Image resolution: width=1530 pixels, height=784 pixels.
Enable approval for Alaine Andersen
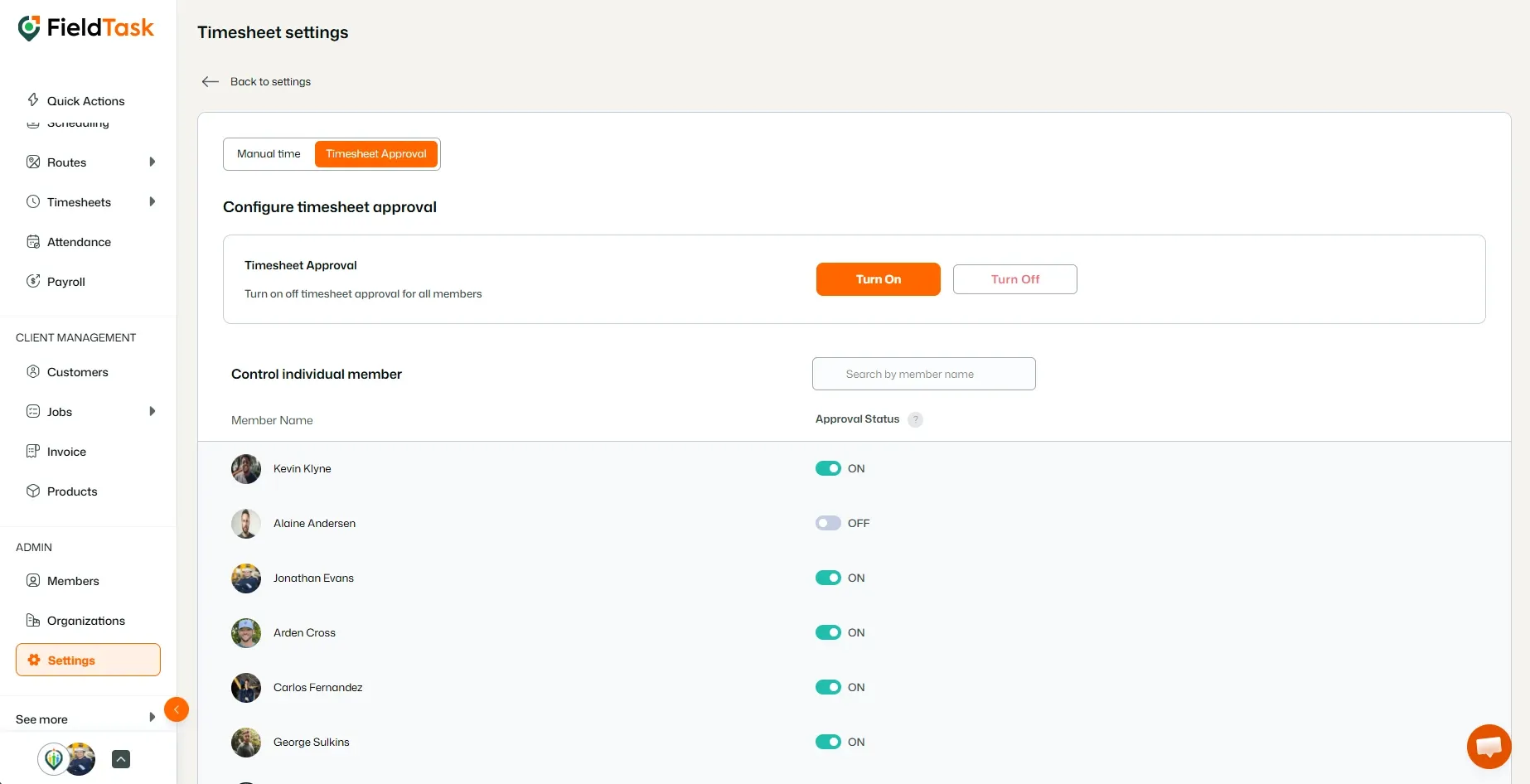(x=828, y=523)
